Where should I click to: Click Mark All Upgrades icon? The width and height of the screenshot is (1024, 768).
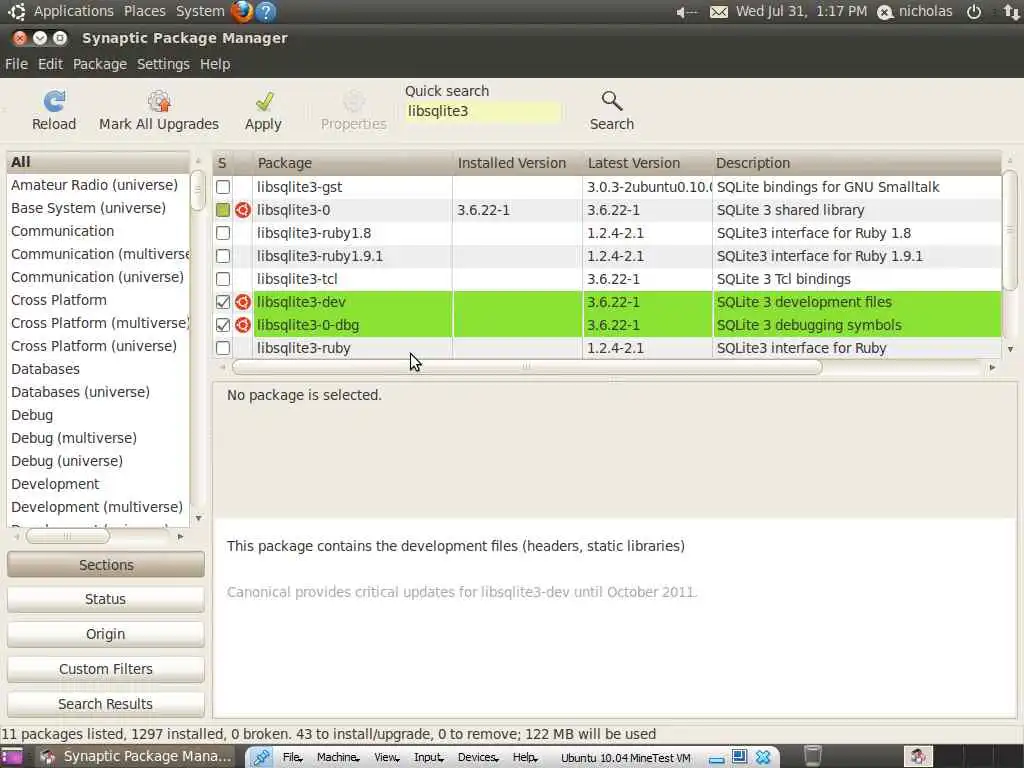pyautogui.click(x=159, y=101)
